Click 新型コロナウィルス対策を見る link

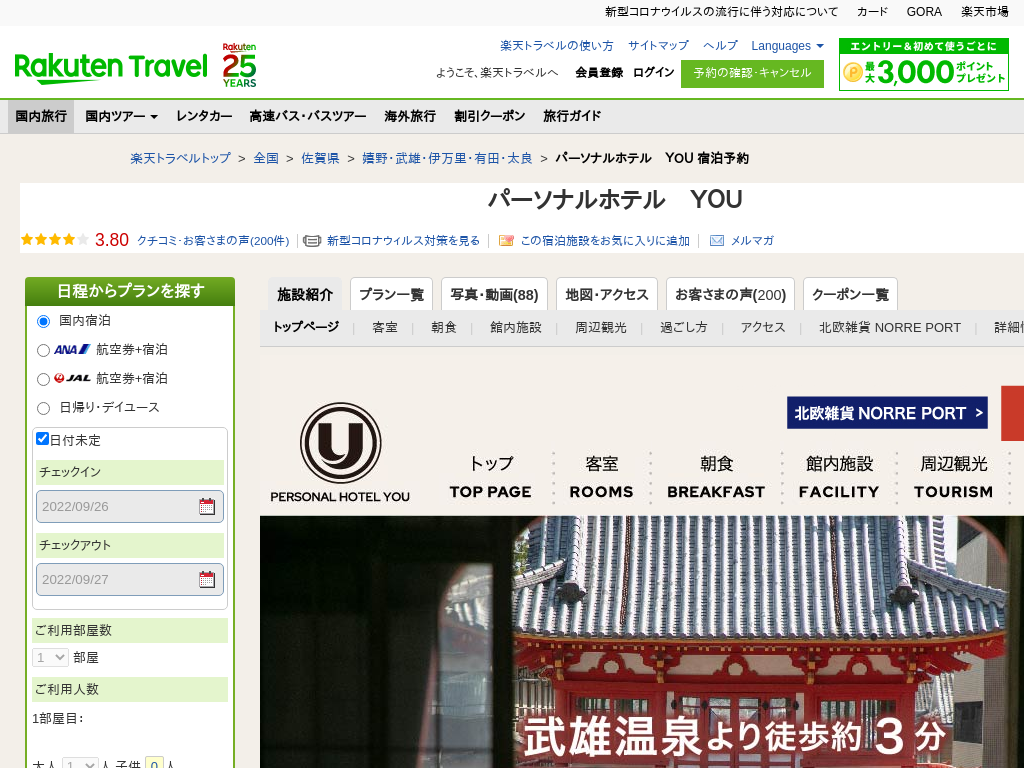tap(403, 241)
